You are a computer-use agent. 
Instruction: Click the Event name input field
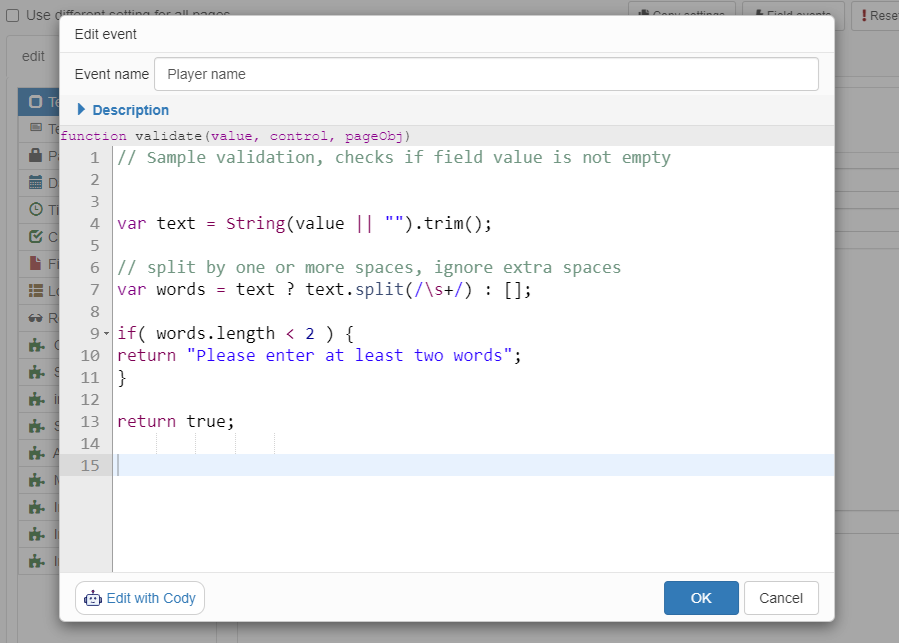(x=486, y=74)
